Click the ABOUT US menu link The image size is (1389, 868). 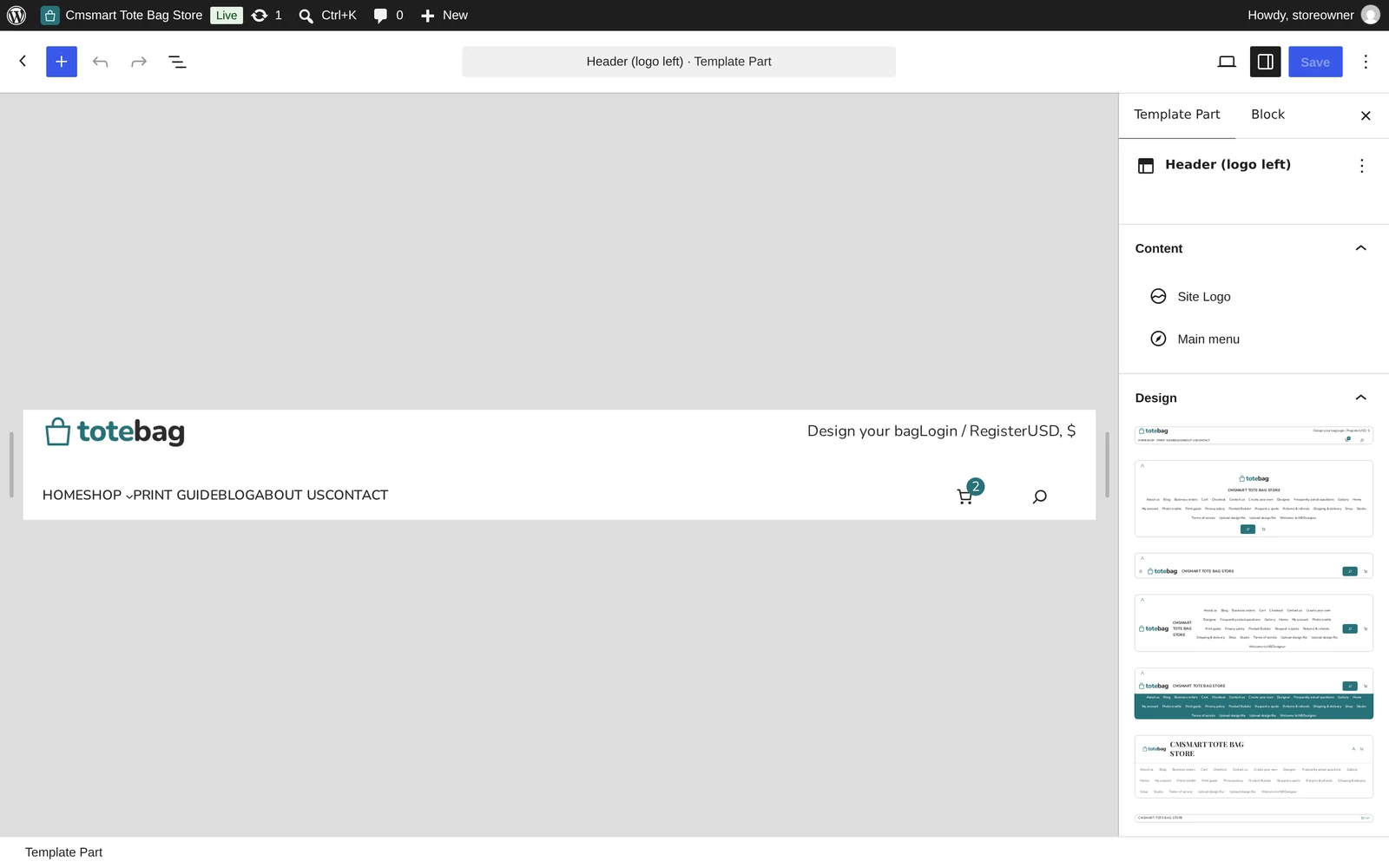point(290,496)
